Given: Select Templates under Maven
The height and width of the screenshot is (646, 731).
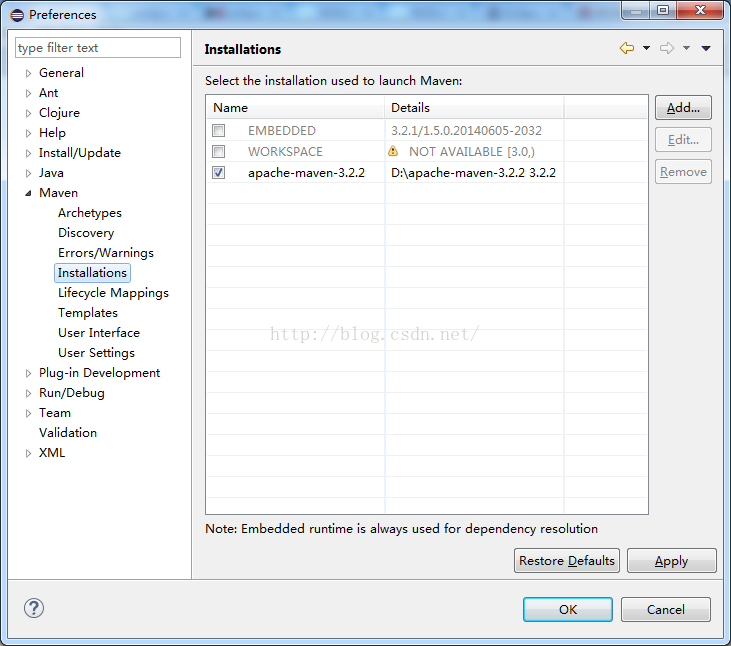Looking at the screenshot, I should [x=88, y=313].
